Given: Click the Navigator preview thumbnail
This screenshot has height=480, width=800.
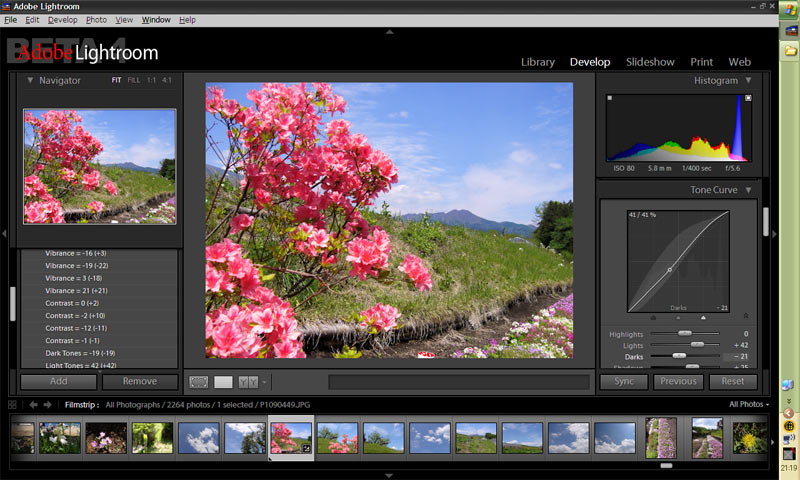Looking at the screenshot, I should tap(99, 166).
